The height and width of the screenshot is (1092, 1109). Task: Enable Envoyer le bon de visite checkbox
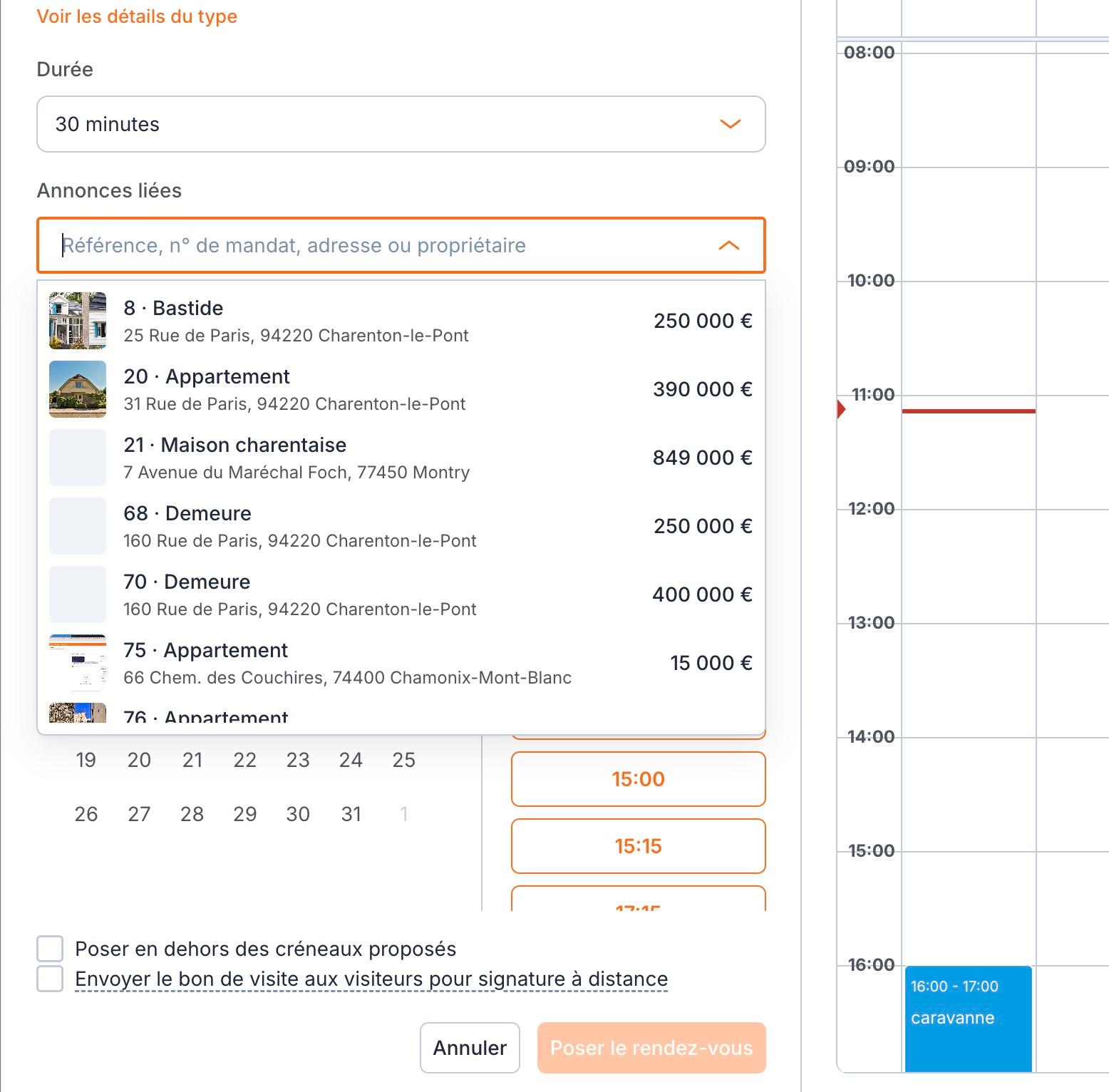pyautogui.click(x=50, y=979)
